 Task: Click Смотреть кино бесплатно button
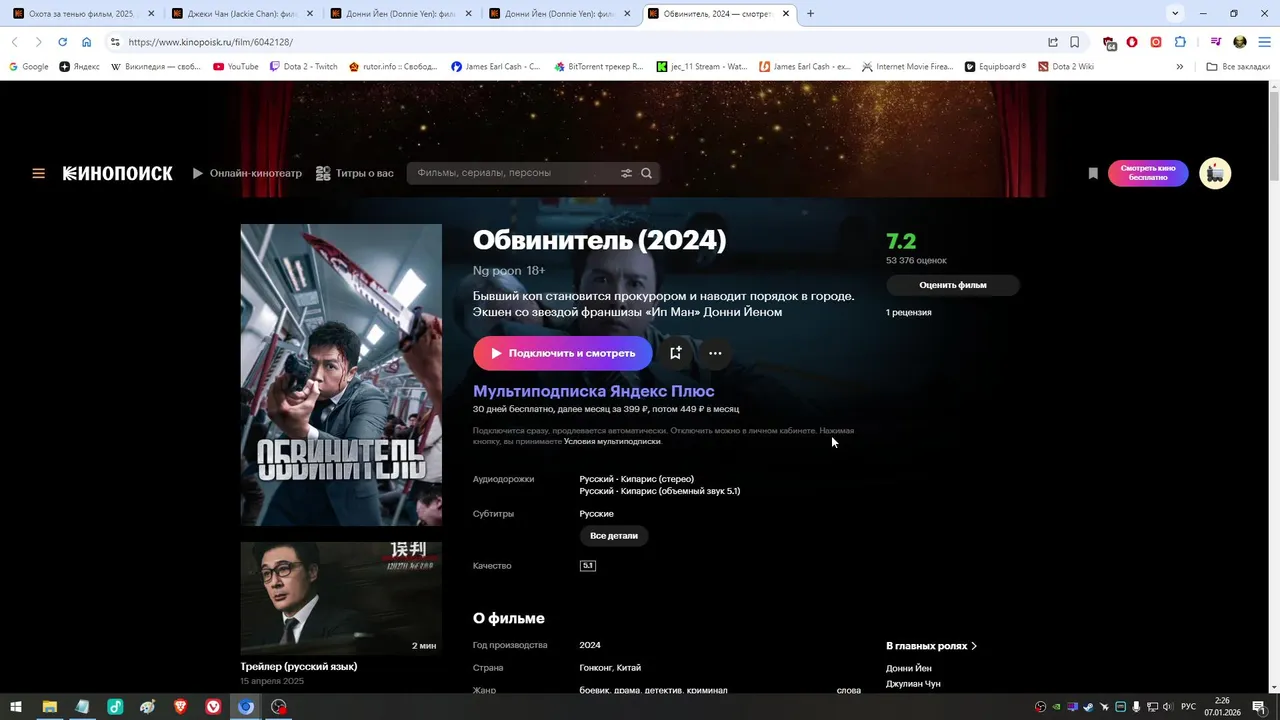point(1148,173)
